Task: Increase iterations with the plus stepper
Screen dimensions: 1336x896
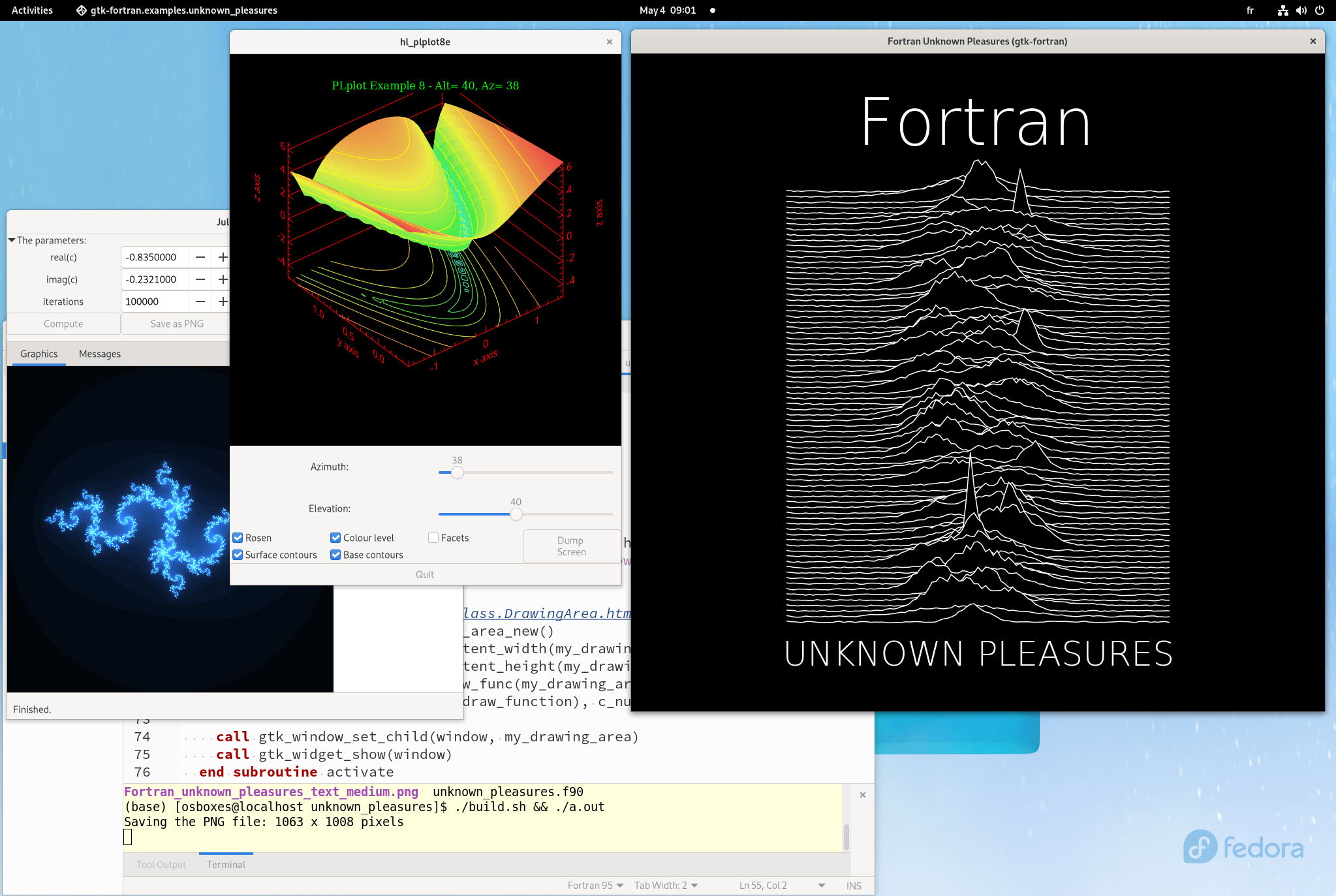Action: (x=223, y=301)
